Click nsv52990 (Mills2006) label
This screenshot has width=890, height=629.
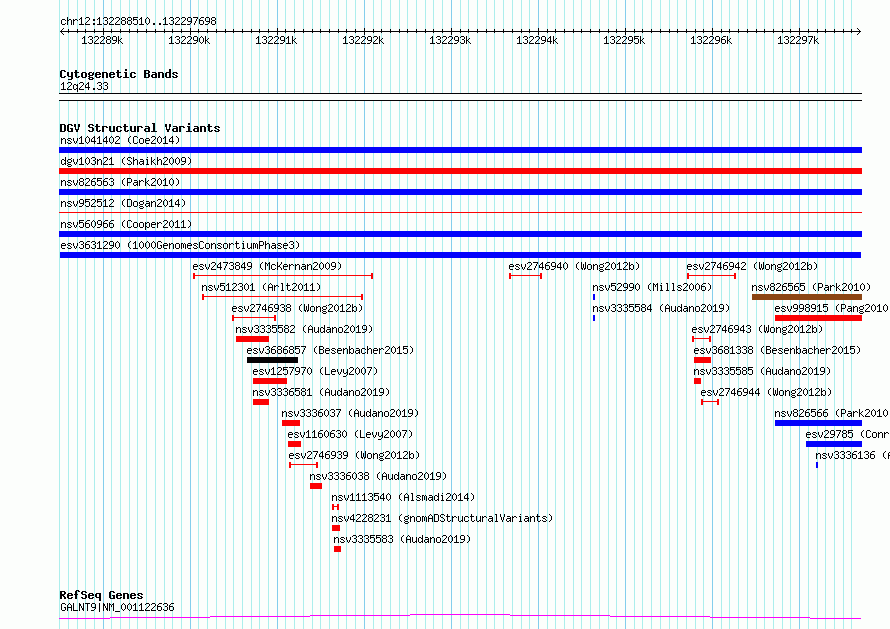click(652, 287)
